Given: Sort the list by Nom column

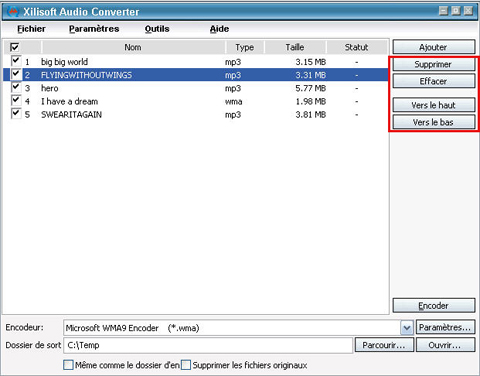Looking at the screenshot, I should [x=133, y=47].
